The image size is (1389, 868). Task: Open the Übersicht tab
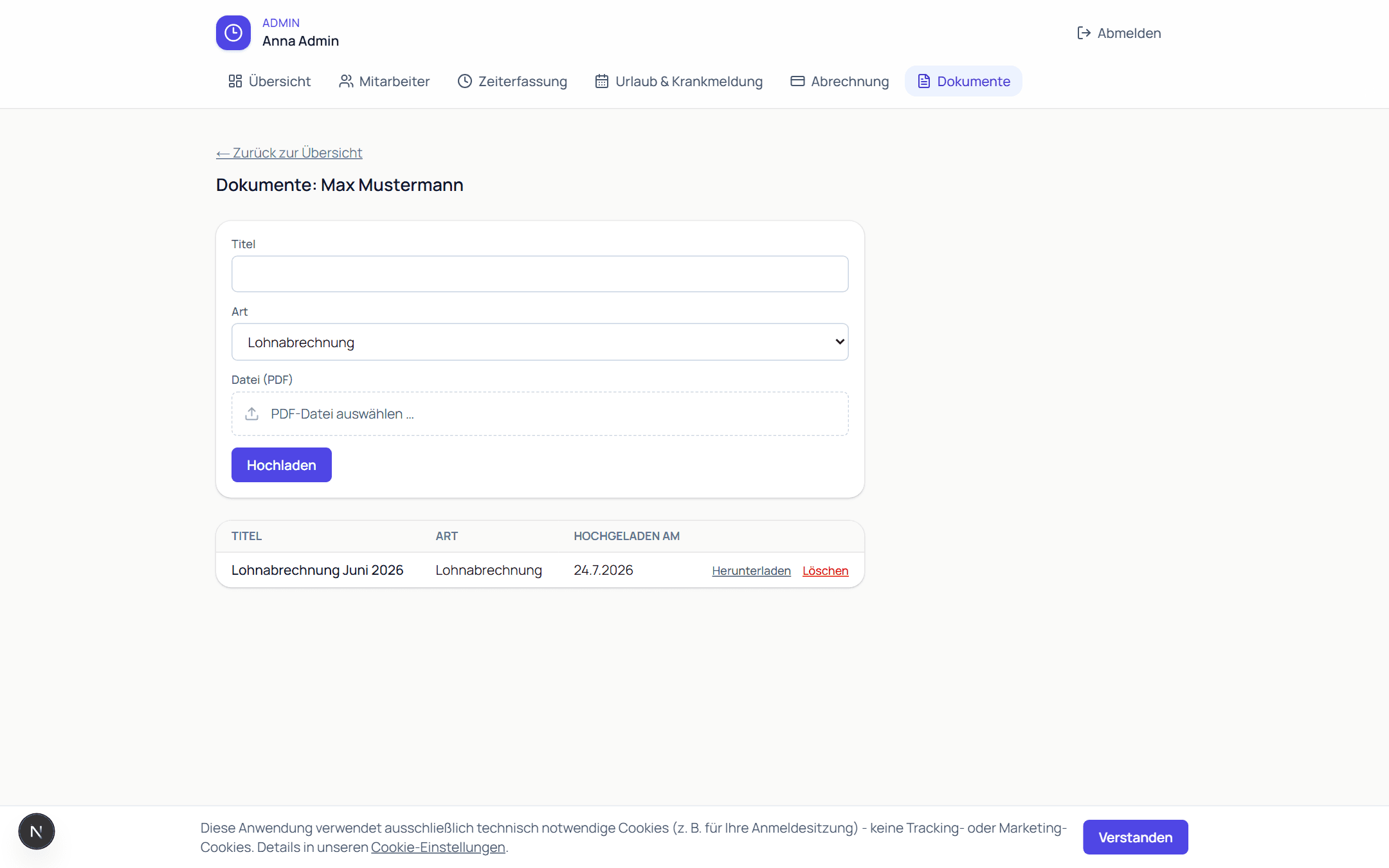coord(270,81)
